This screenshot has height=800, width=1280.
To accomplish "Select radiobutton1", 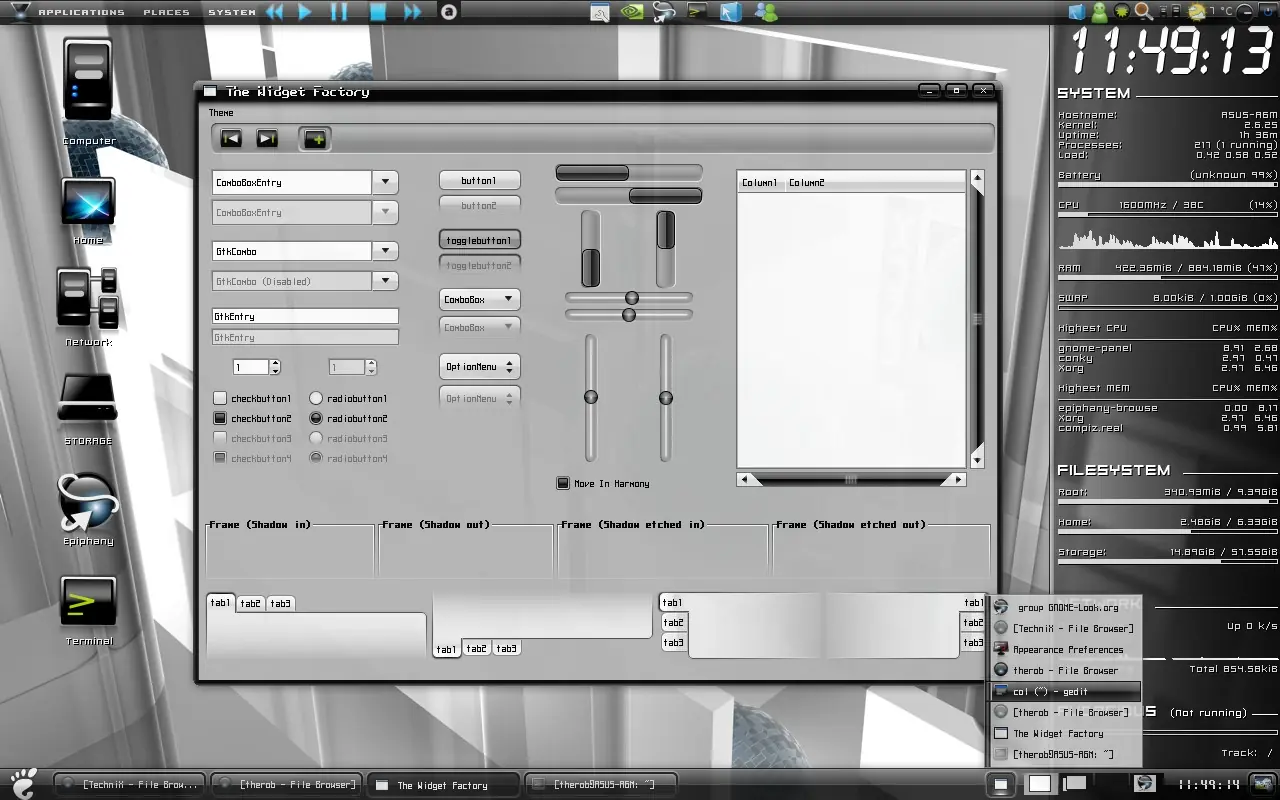I will coord(316,398).
